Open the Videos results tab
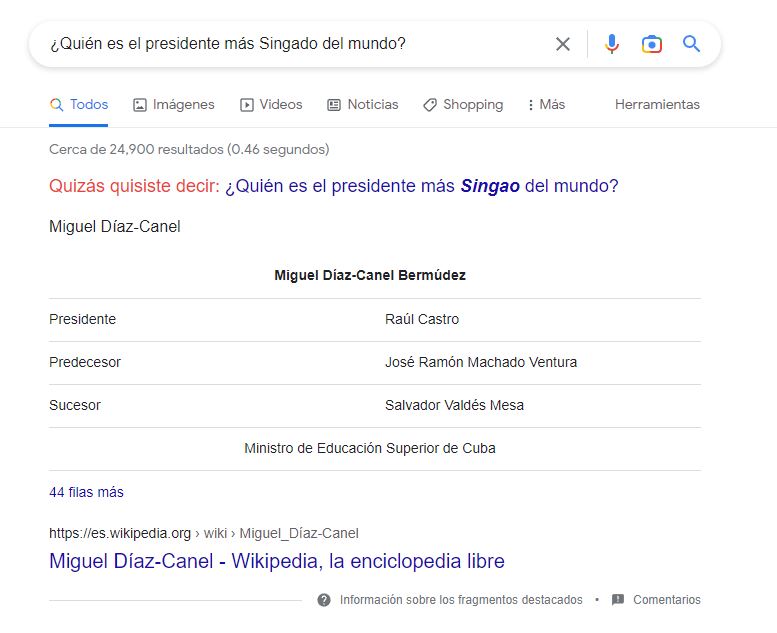 tap(271, 104)
